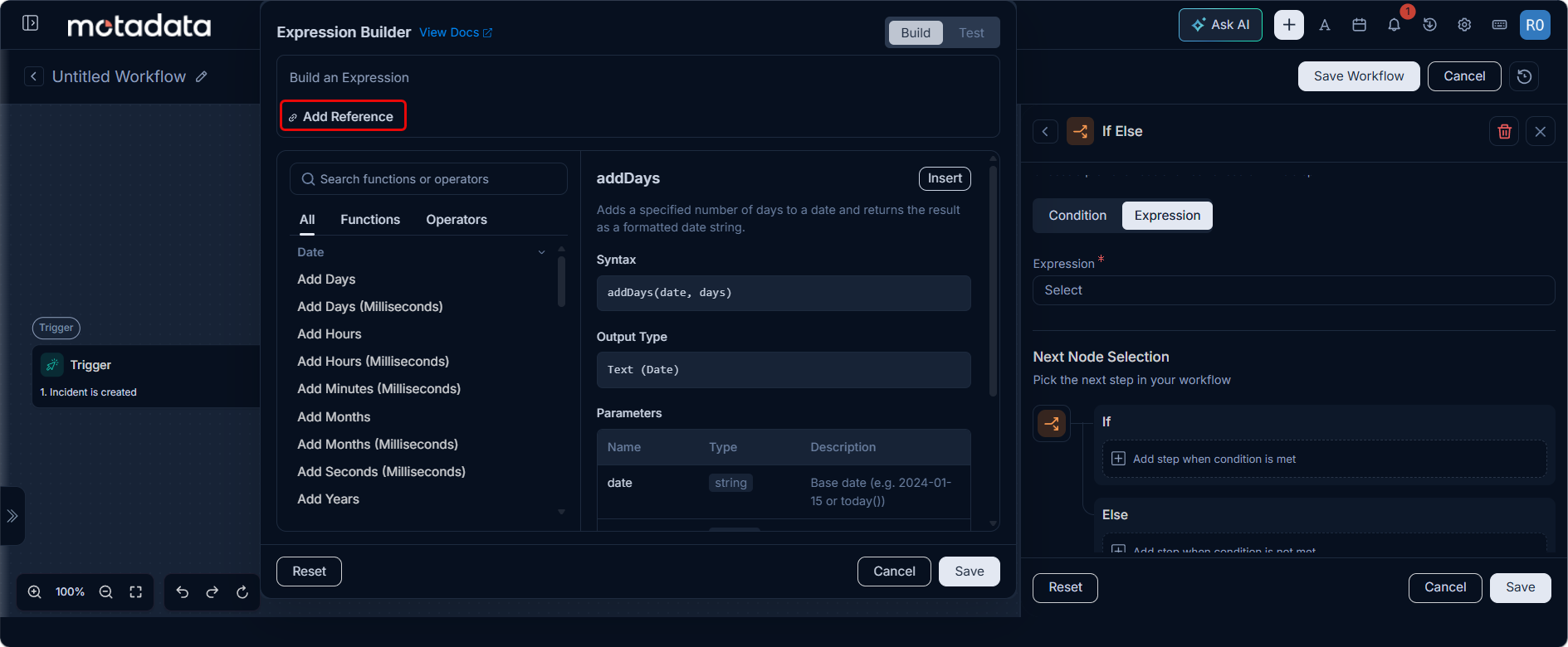Select Add Days (Milliseconds) function
This screenshot has width=1568, height=647.
(370, 307)
